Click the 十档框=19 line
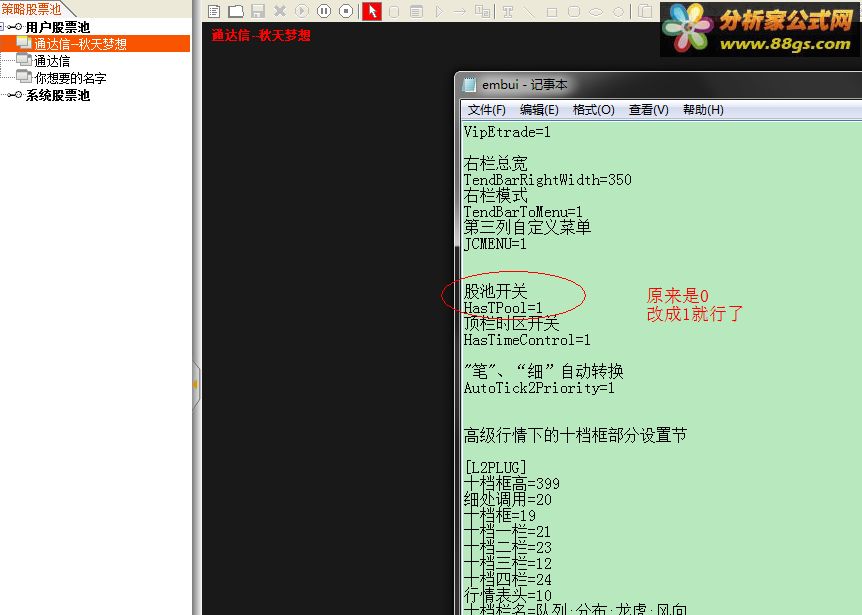The width and height of the screenshot is (862, 615). click(500, 516)
